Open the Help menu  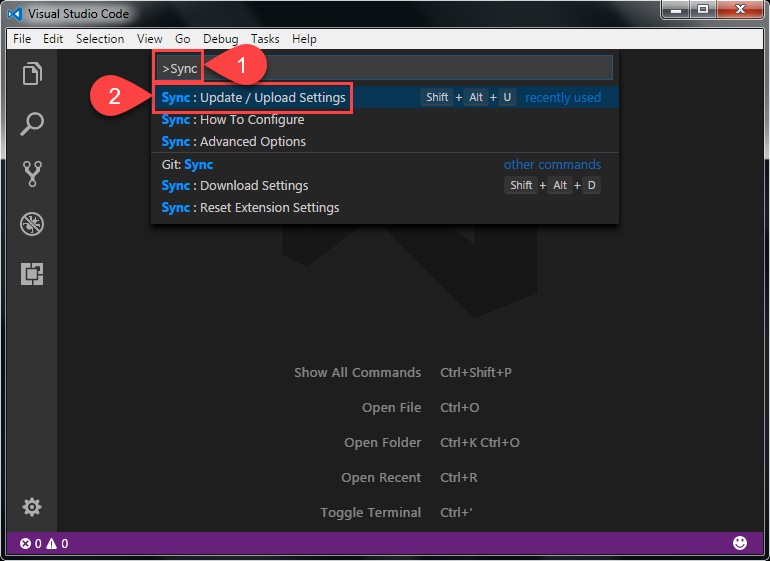coord(304,39)
